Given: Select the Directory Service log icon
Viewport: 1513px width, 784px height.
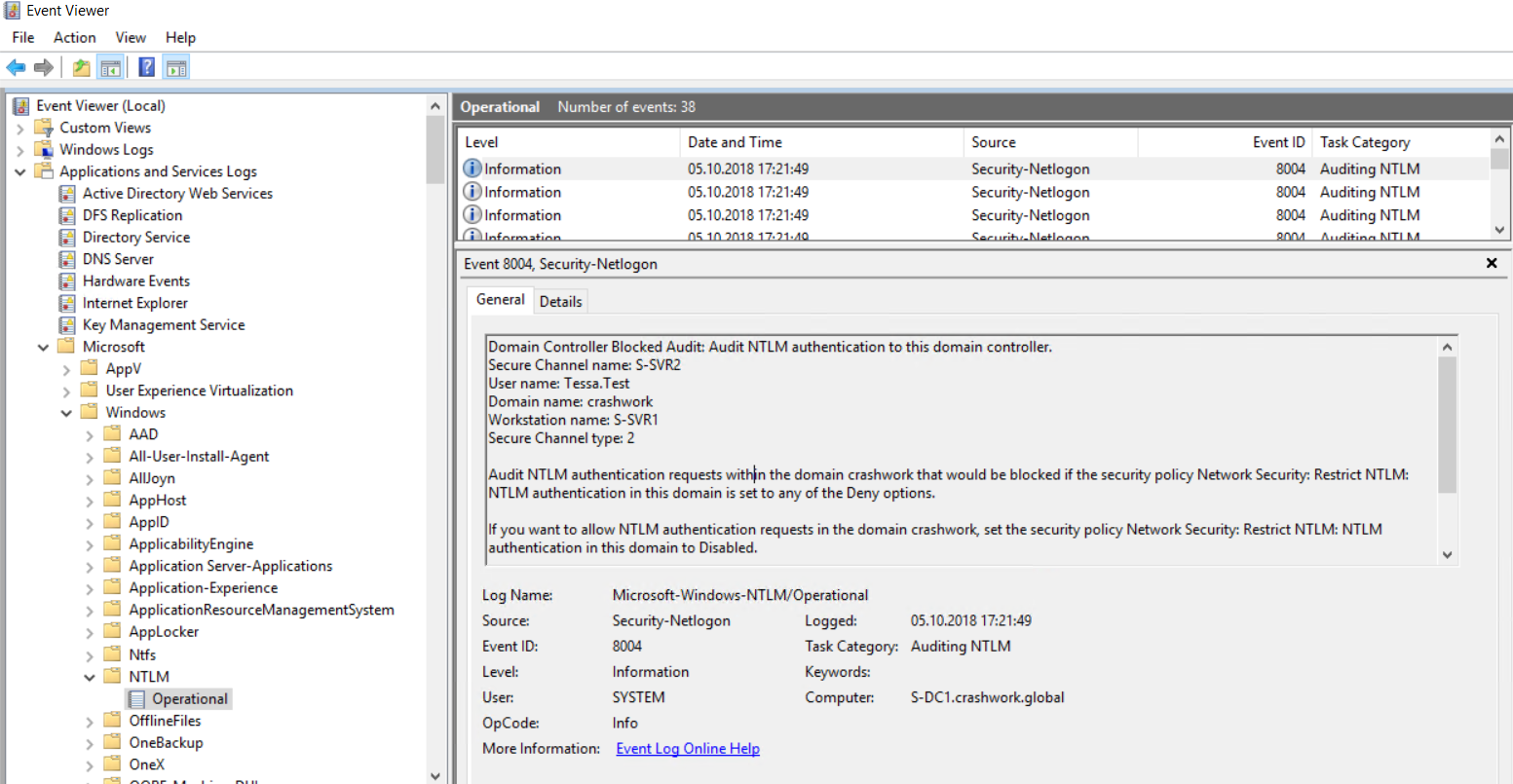Looking at the screenshot, I should pos(67,238).
